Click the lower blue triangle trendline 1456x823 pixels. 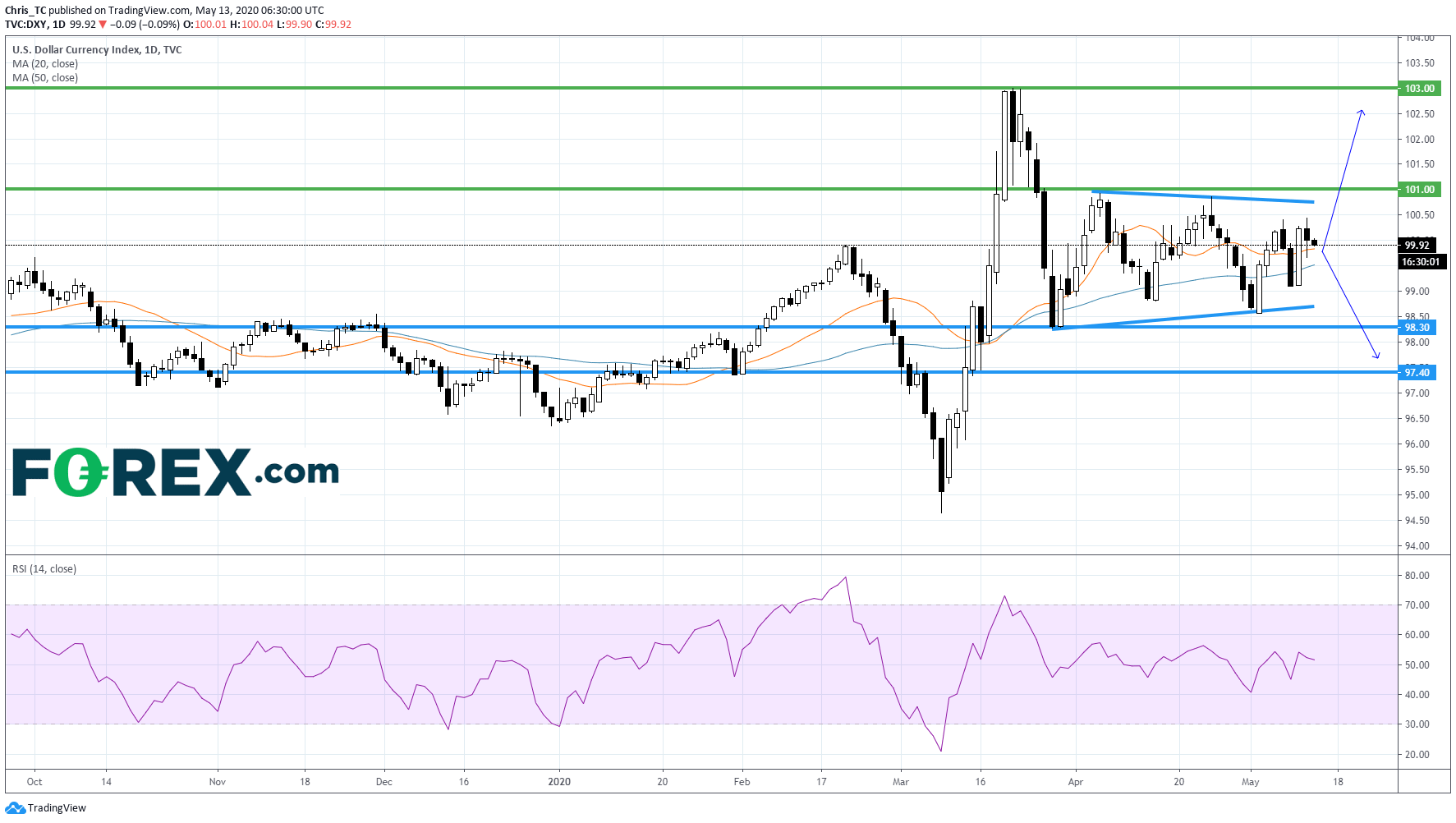pyautogui.click(x=1183, y=318)
